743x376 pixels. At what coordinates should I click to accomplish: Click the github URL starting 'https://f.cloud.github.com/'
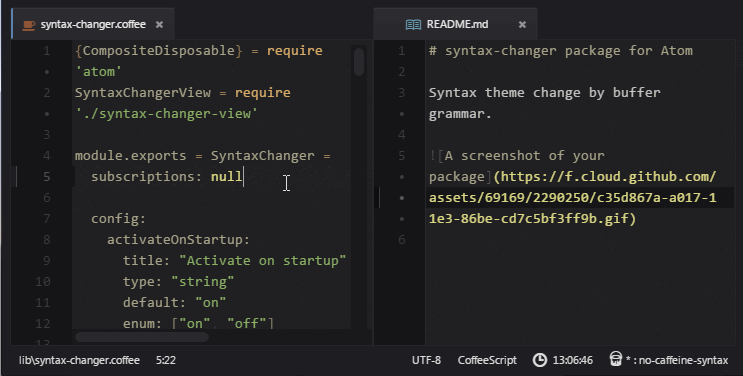[608, 177]
